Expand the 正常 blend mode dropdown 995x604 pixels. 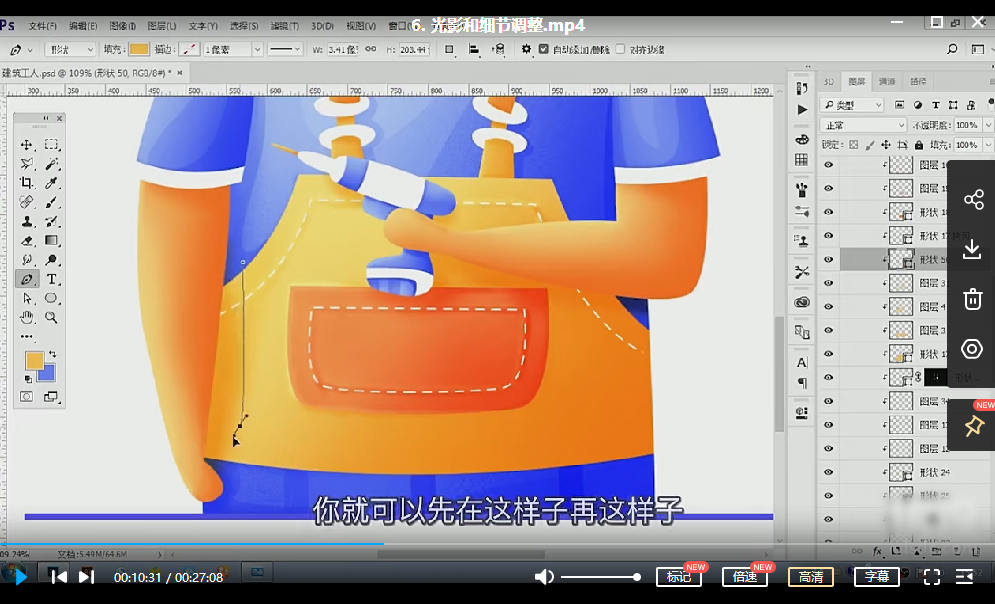point(862,125)
